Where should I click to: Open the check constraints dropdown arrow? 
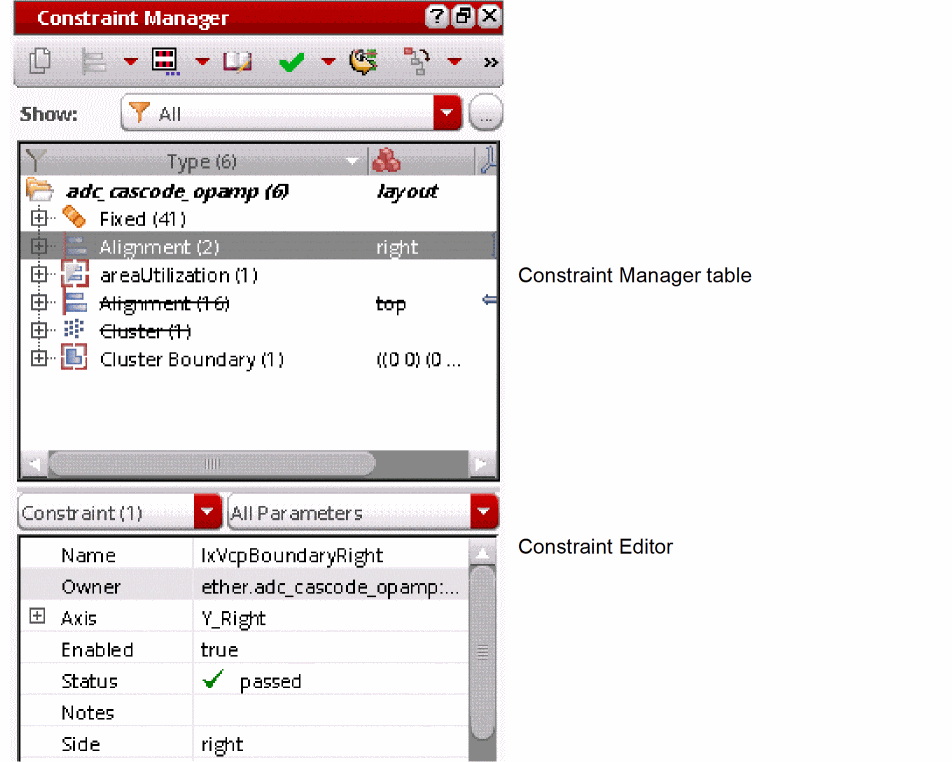tap(328, 61)
